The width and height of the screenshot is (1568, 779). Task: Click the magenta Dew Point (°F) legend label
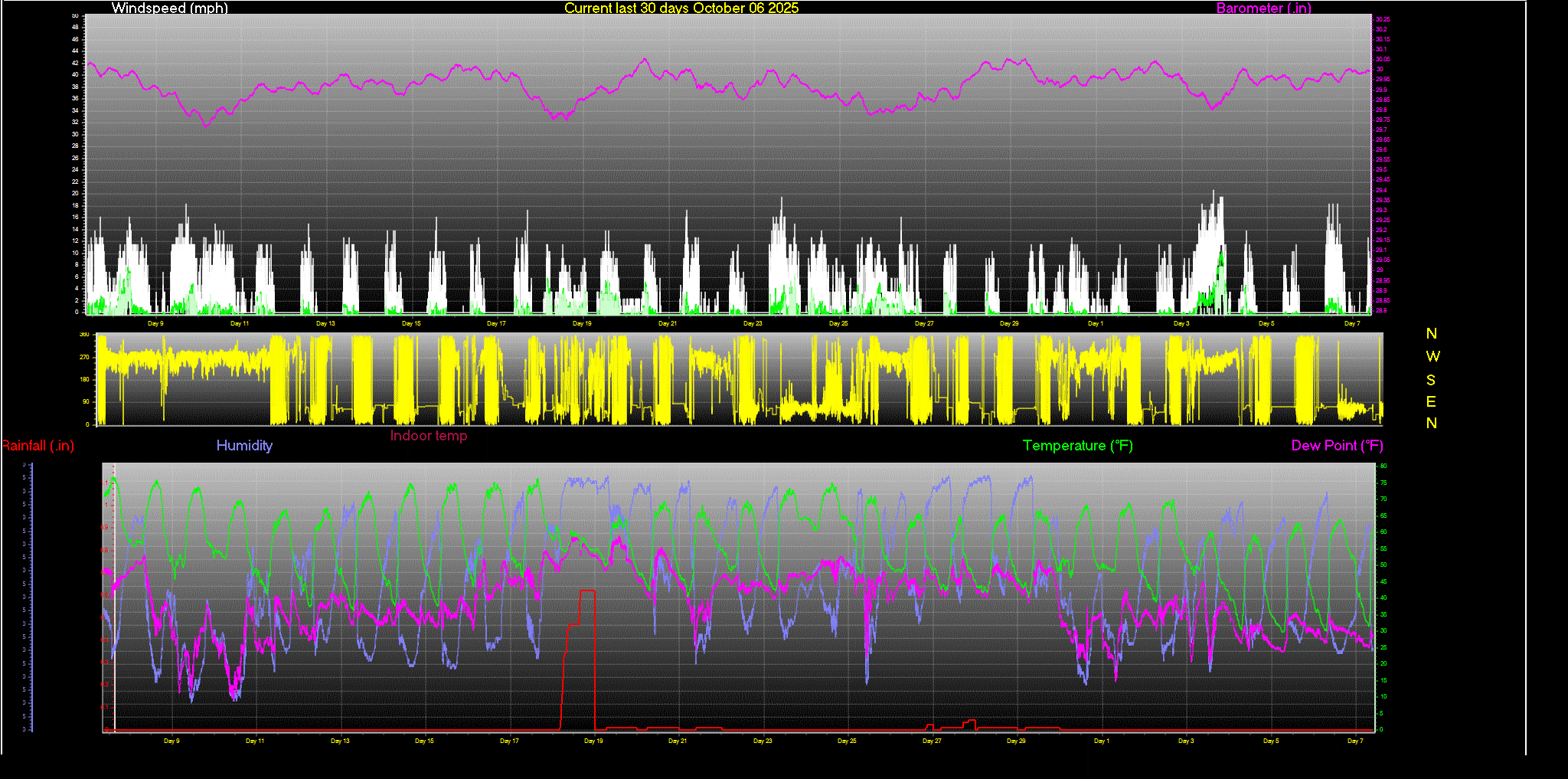[x=1337, y=446]
